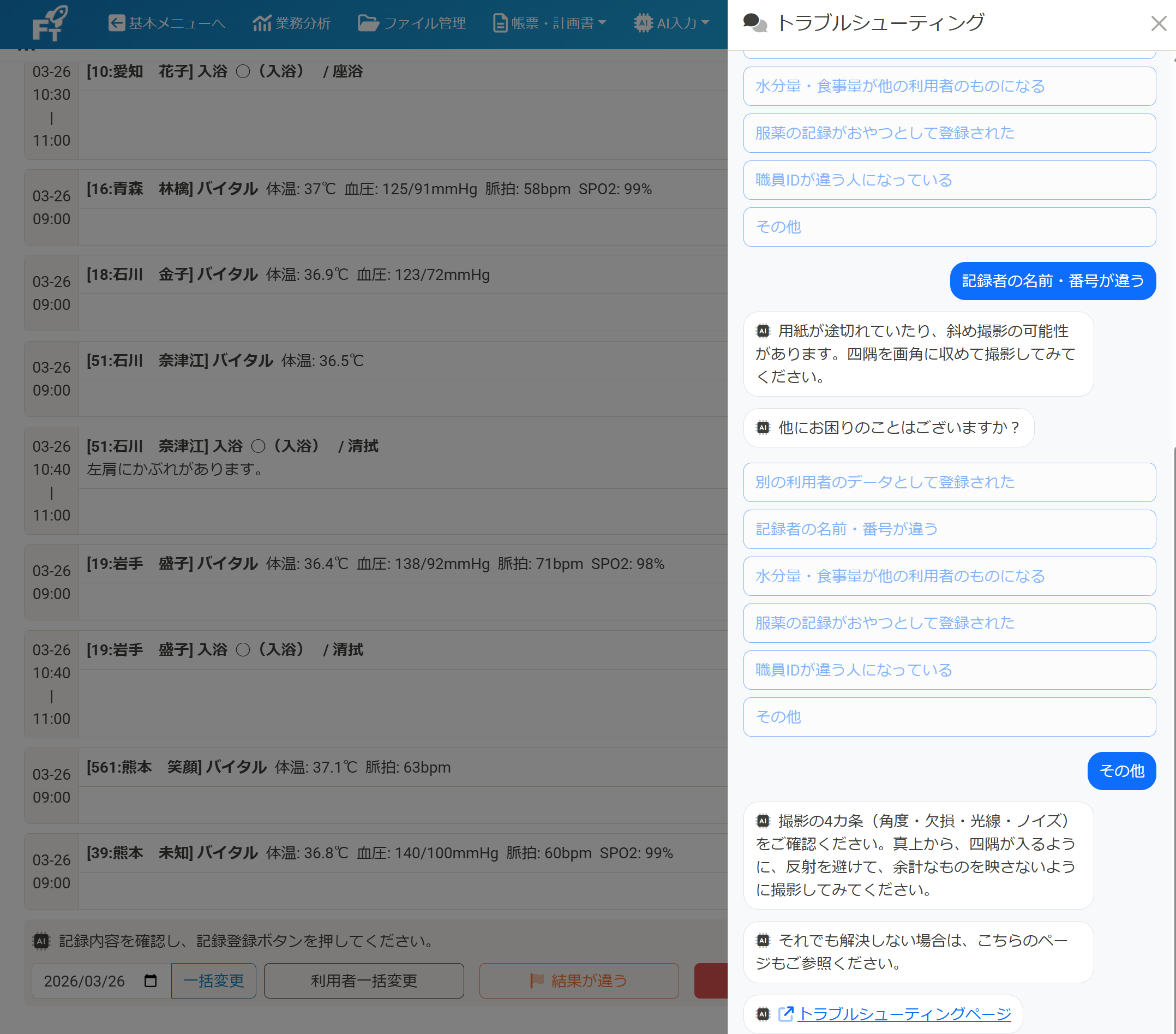Click the external-link icon beside トラブルシューティングページ
This screenshot has width=1176, height=1034.
pos(786,1014)
